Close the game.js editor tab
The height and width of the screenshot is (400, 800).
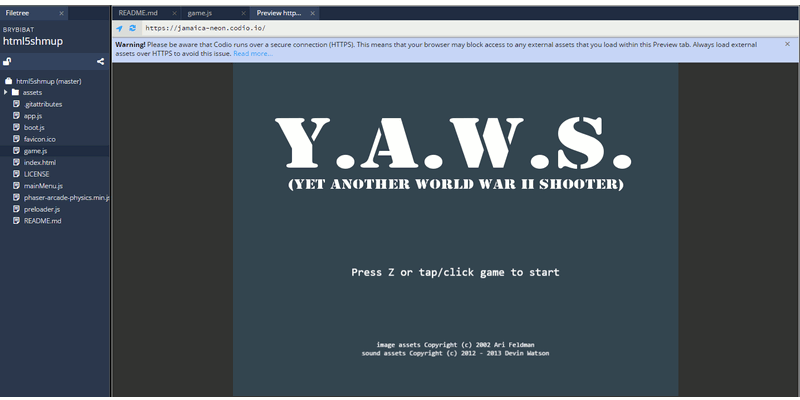[240, 13]
